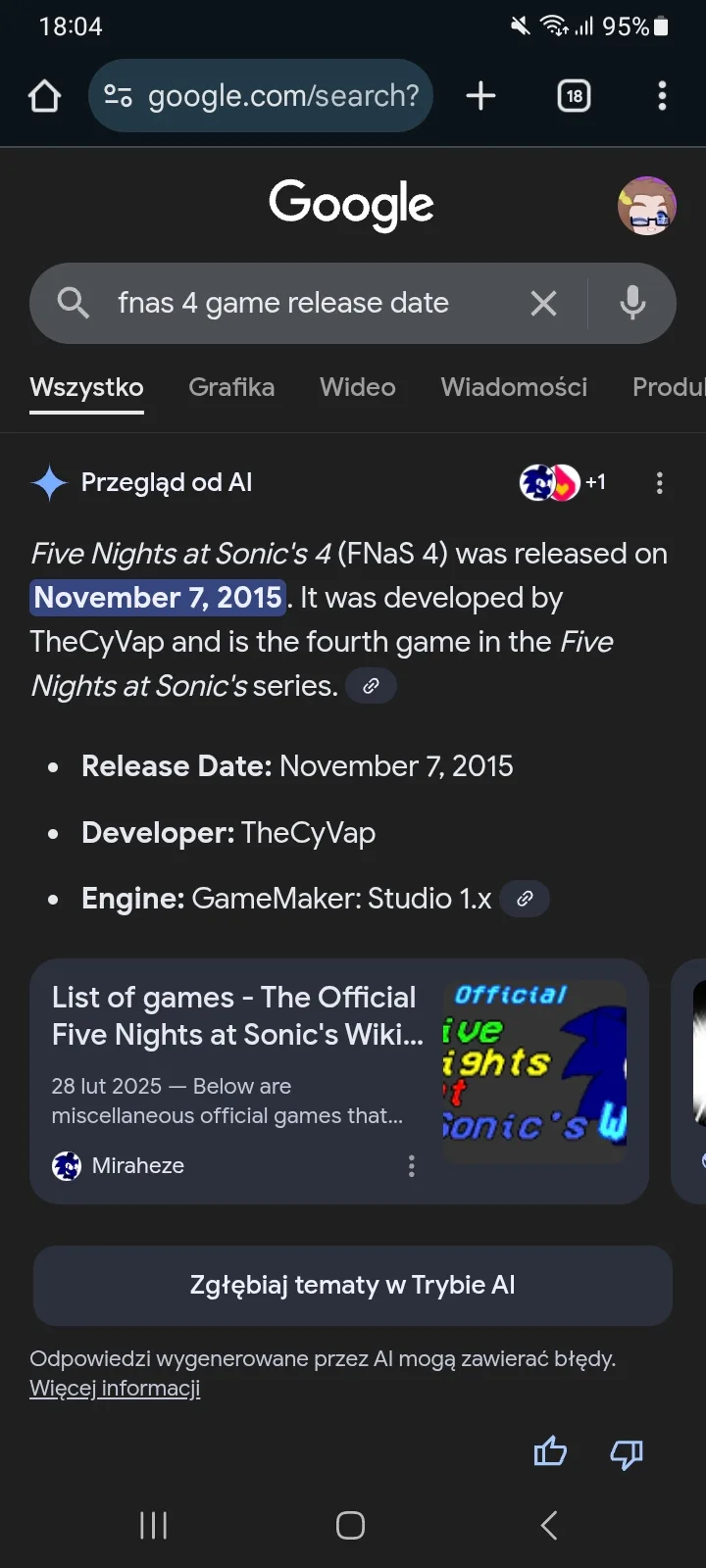
Task: Tap the browser home icon
Action: (x=45, y=96)
